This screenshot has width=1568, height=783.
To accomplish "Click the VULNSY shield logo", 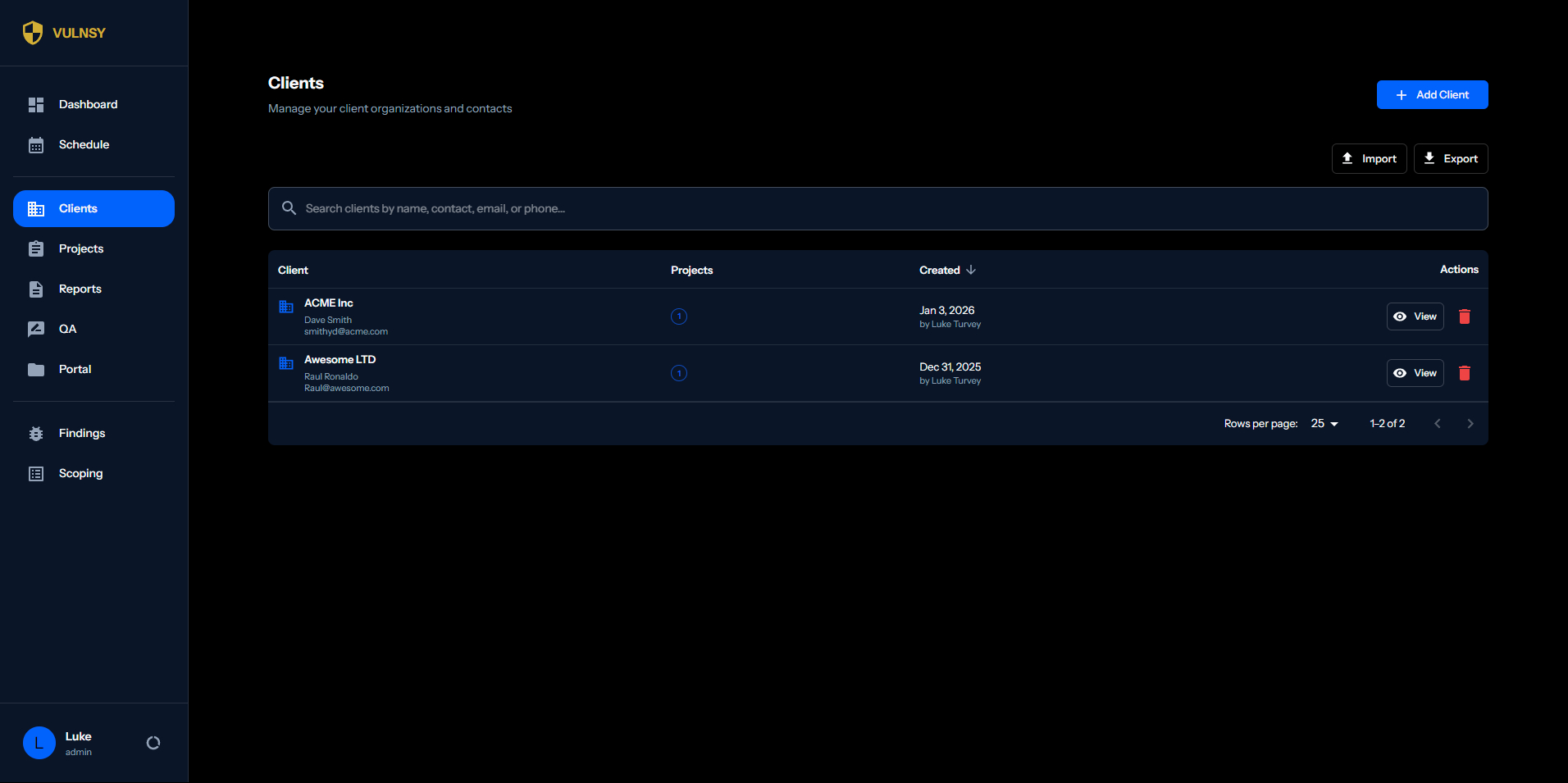I will pos(33,32).
